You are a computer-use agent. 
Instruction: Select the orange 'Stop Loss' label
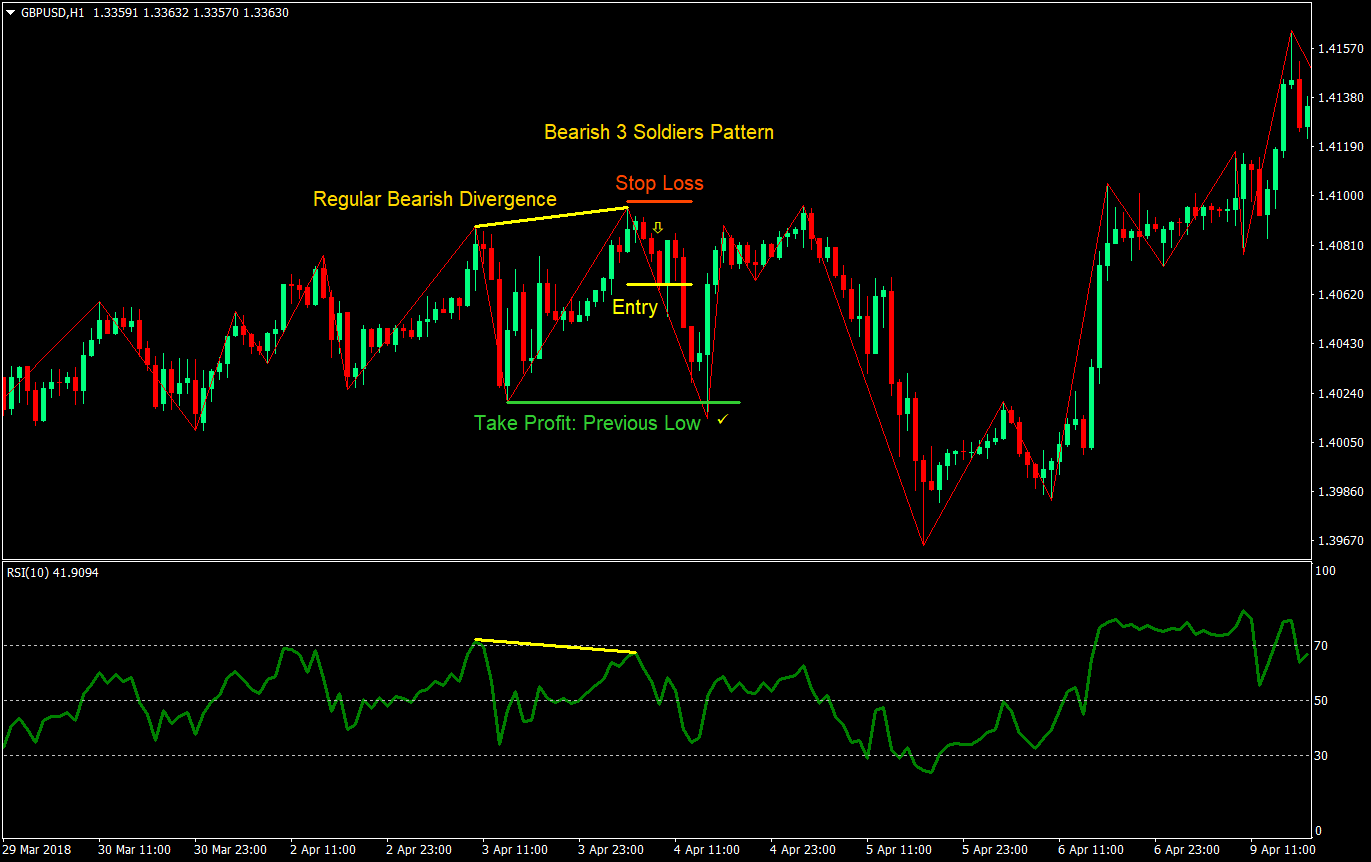(659, 183)
